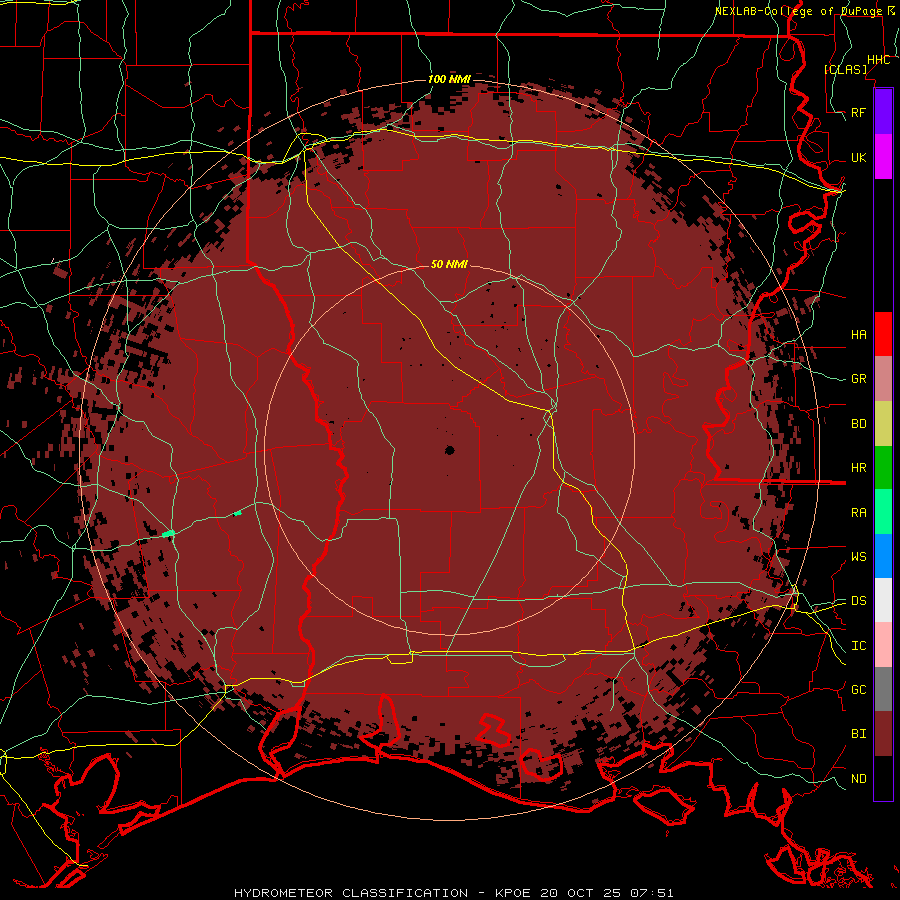
Task: Click the 'HA' legend label
Action: pyautogui.click(x=858, y=334)
